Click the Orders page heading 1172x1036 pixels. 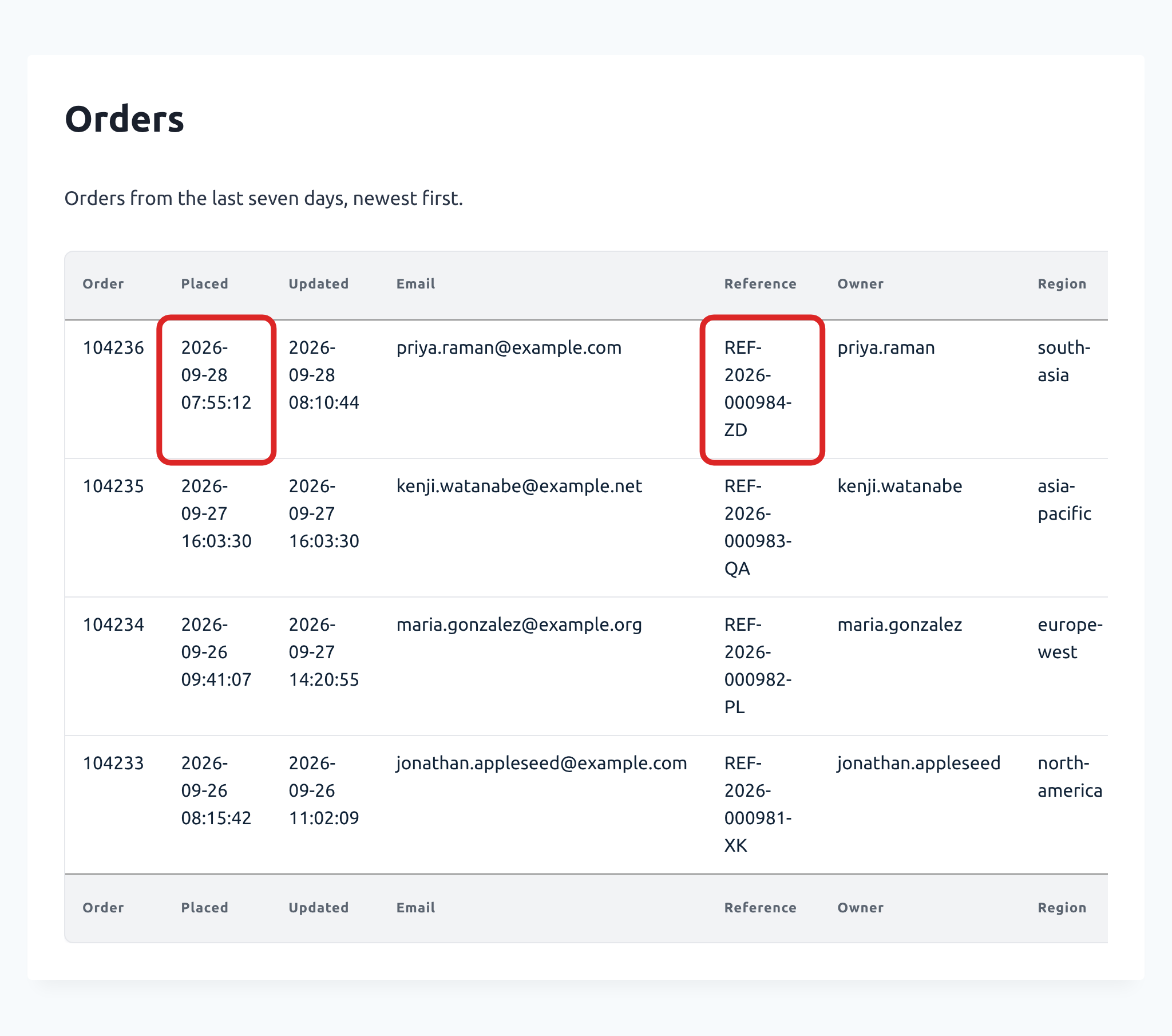click(124, 119)
